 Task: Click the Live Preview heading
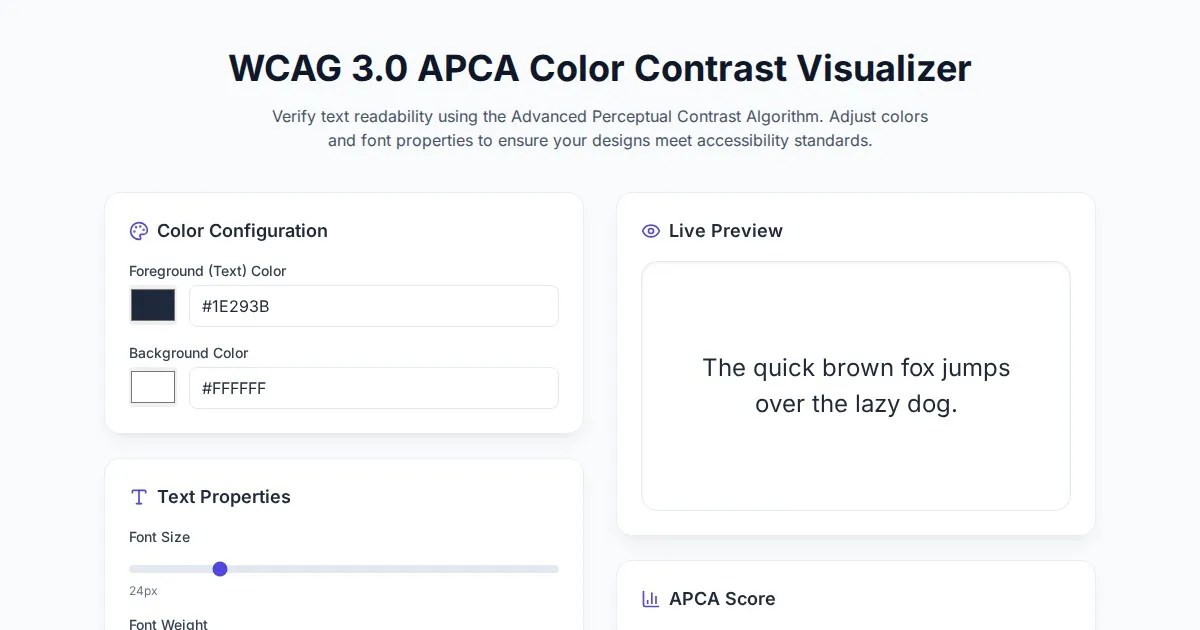point(726,231)
